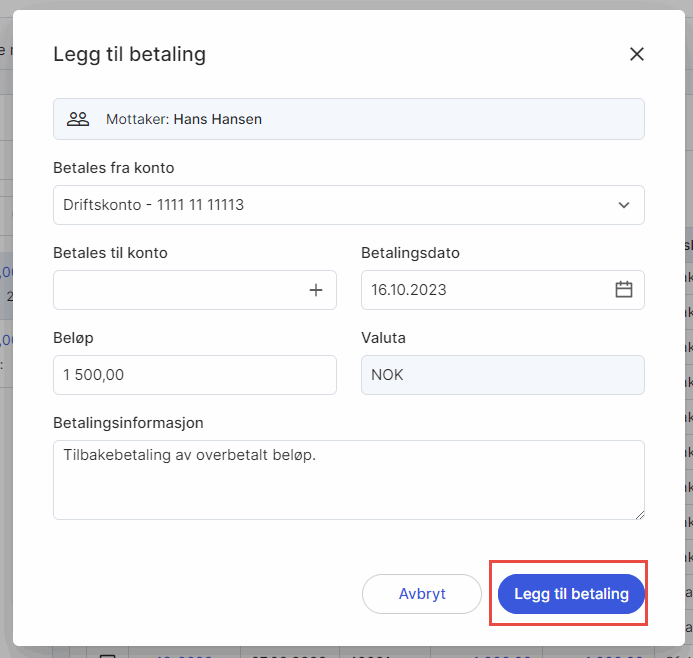Click the date value 16.10.2023
This screenshot has height=658, width=693.
coord(408,290)
